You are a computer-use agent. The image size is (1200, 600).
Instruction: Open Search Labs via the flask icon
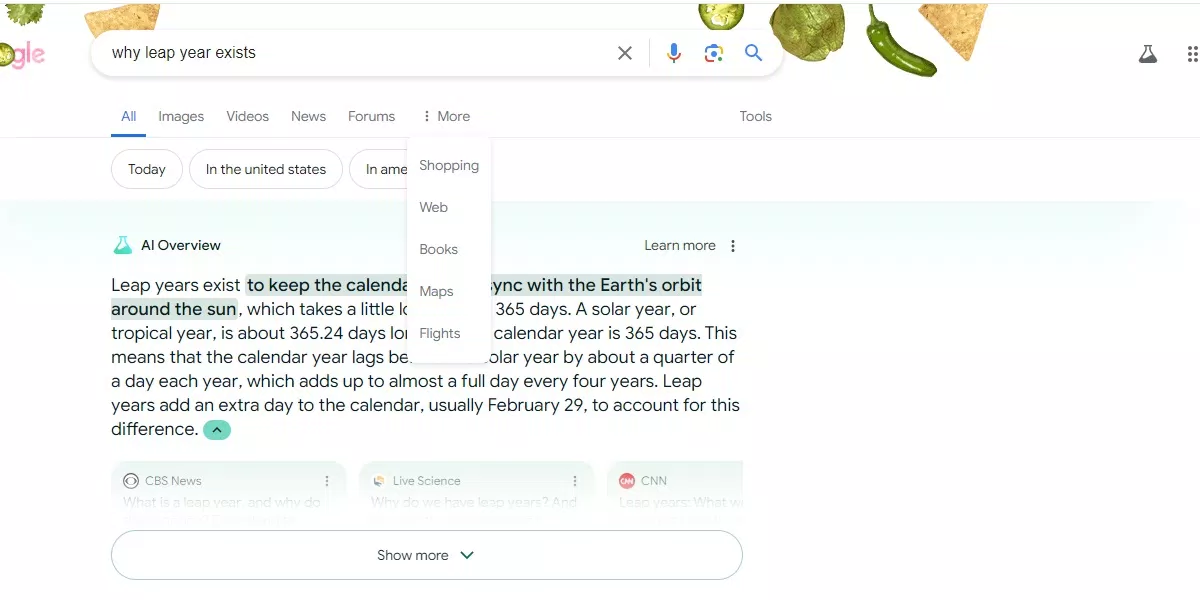[1148, 53]
